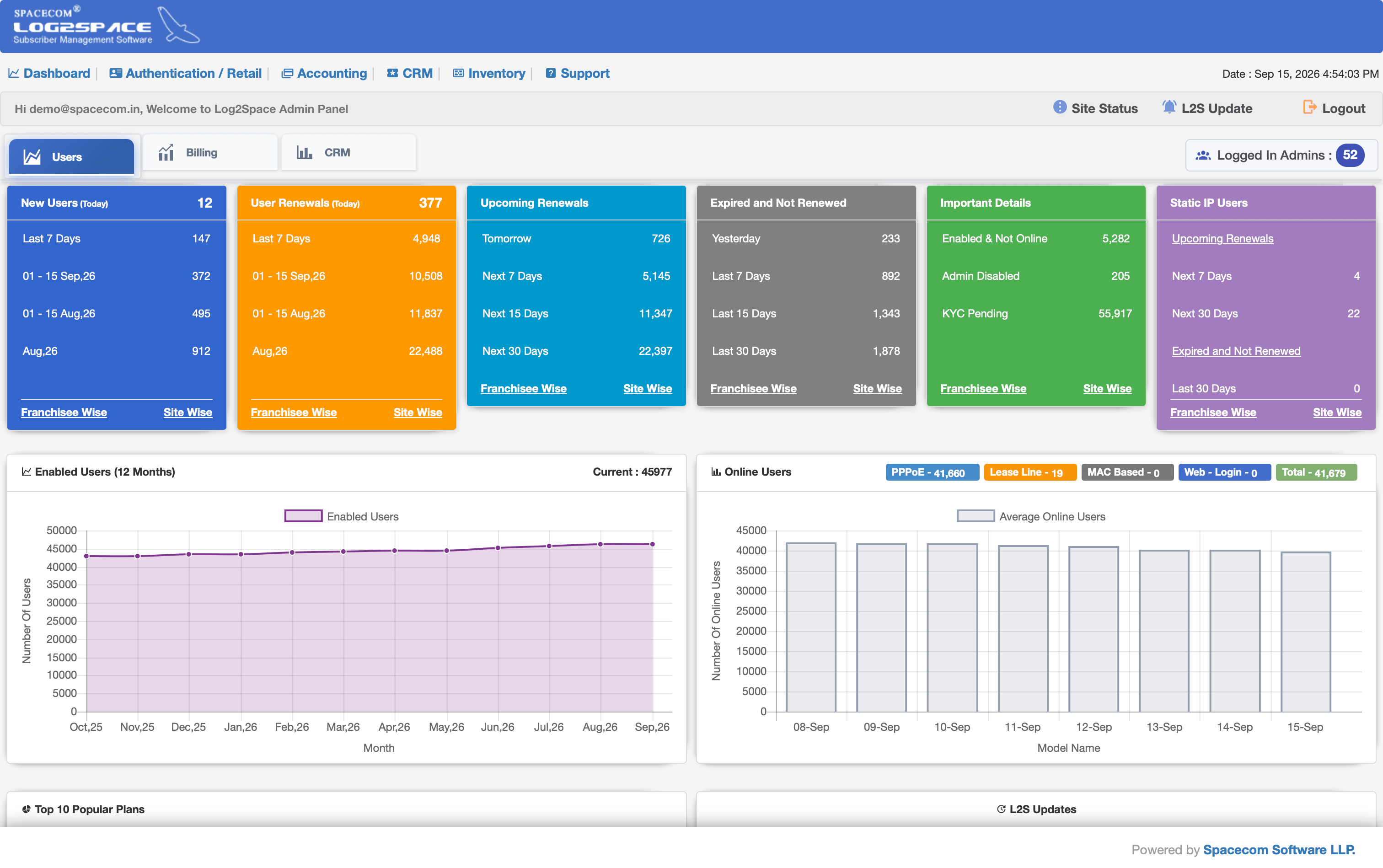Click the CRM tab bar-chart icon
The height and width of the screenshot is (868, 1383).
tap(304, 153)
